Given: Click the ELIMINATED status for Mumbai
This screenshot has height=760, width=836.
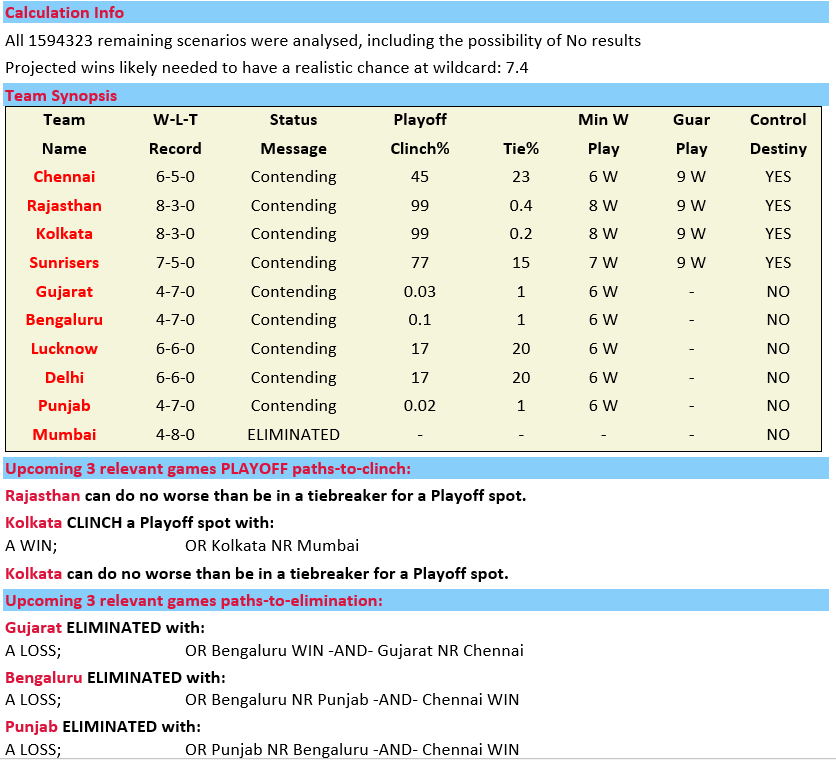Looking at the screenshot, I should pyautogui.click(x=293, y=434).
